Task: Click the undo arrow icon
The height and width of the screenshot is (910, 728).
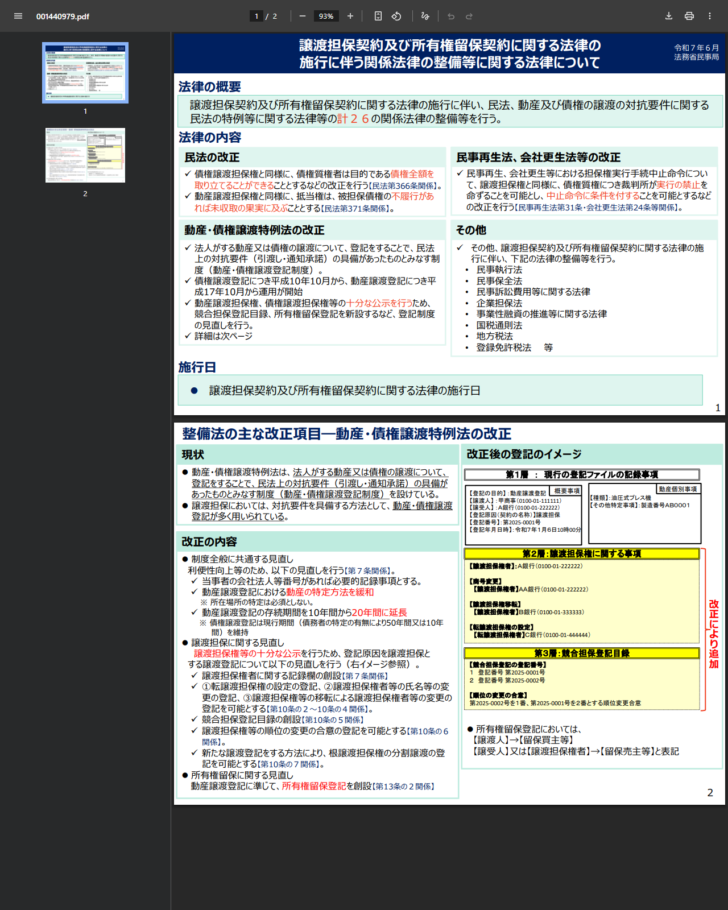Action: click(x=451, y=16)
